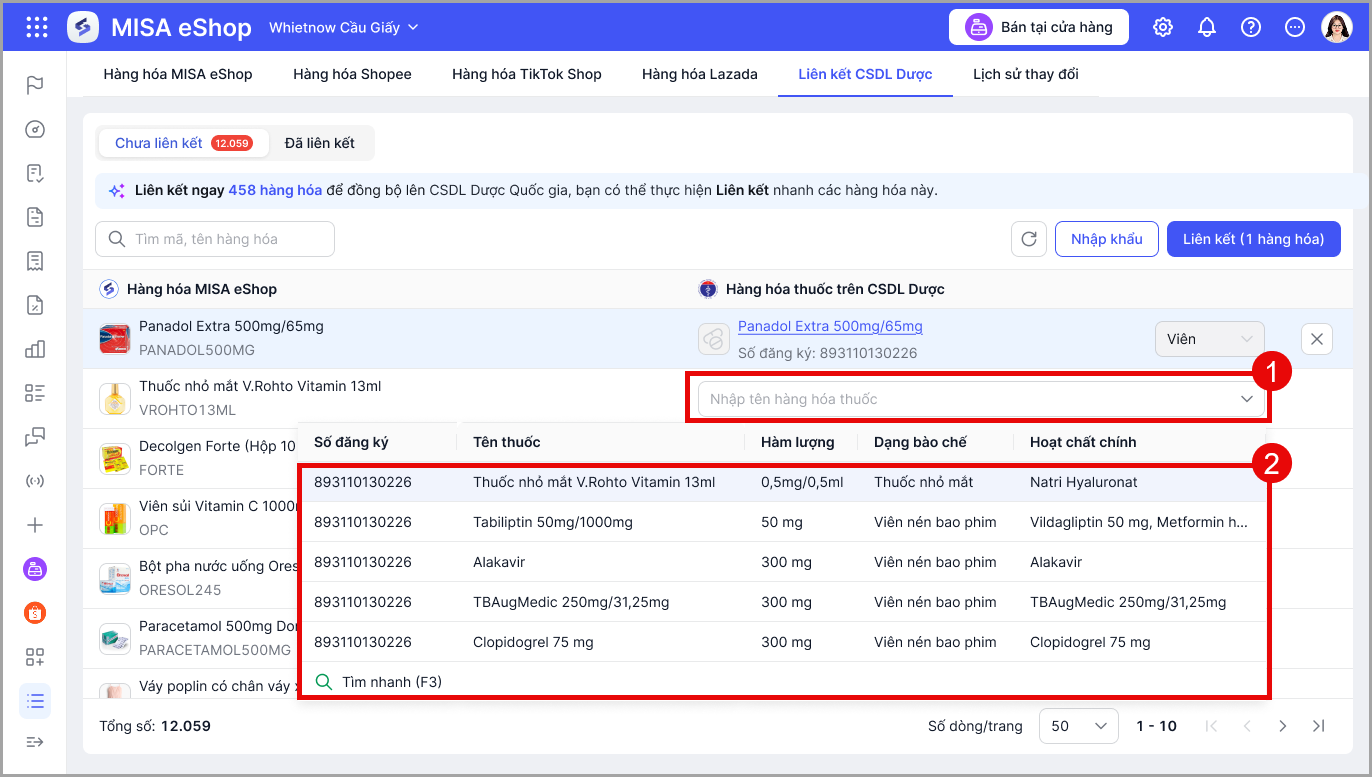The image size is (1372, 777).
Task: Click the 'Hoạt chất chính' column header
Action: tap(1083, 442)
